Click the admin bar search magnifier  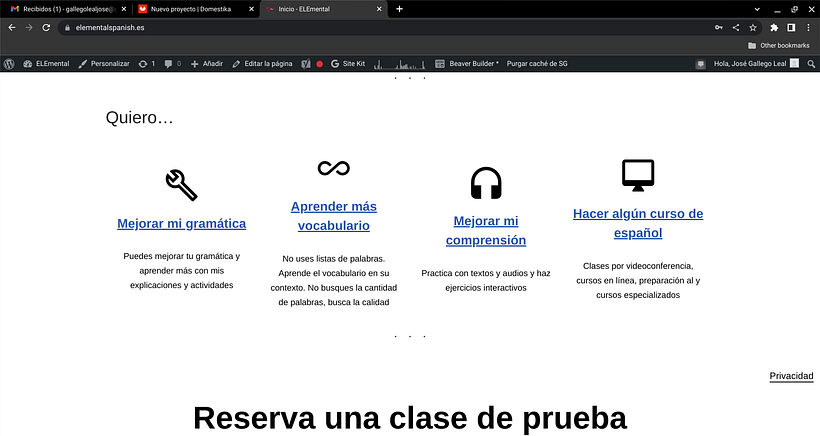pyautogui.click(x=811, y=64)
